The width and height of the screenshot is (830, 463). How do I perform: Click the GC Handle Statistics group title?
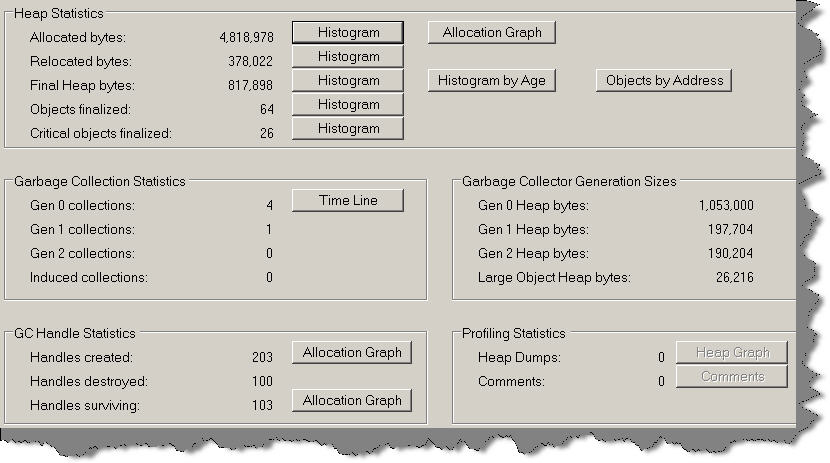click(75, 333)
